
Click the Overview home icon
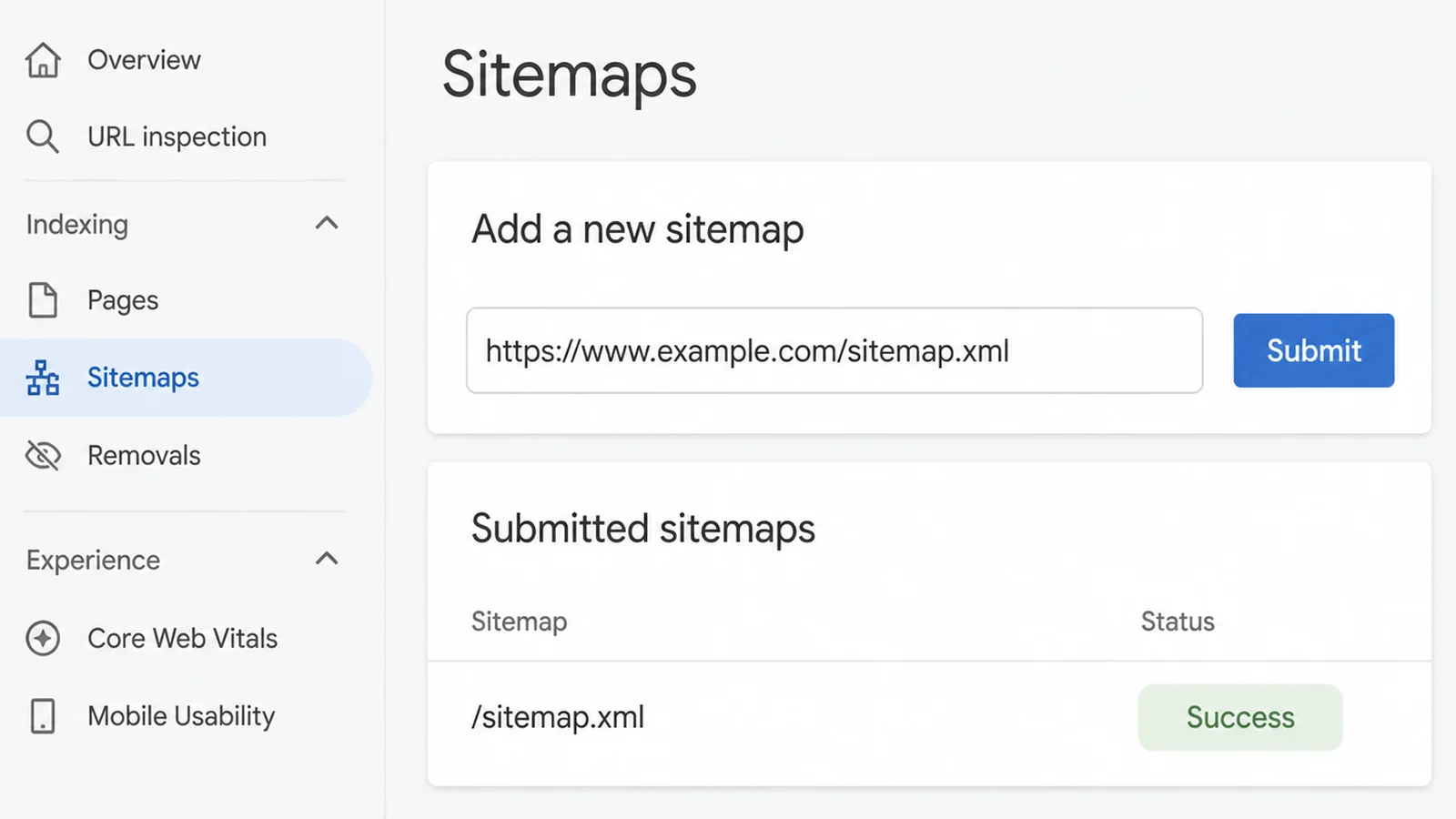(x=43, y=60)
